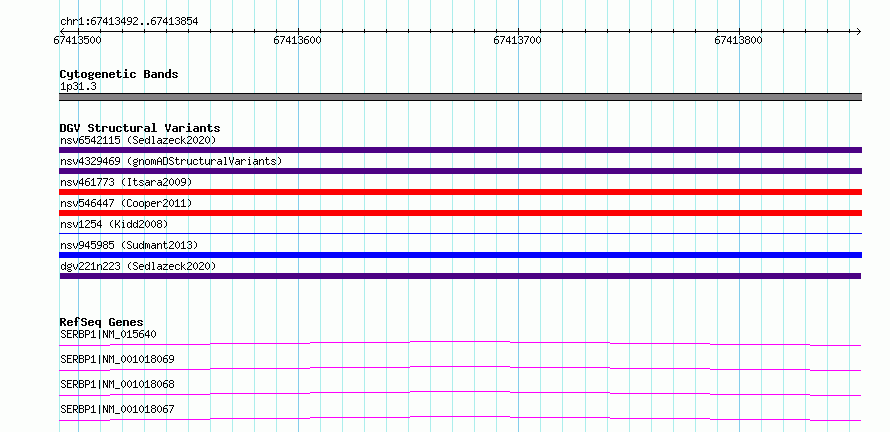
Task: Click the nsv546447 (Cooper2011) label
Action: [x=126, y=203]
